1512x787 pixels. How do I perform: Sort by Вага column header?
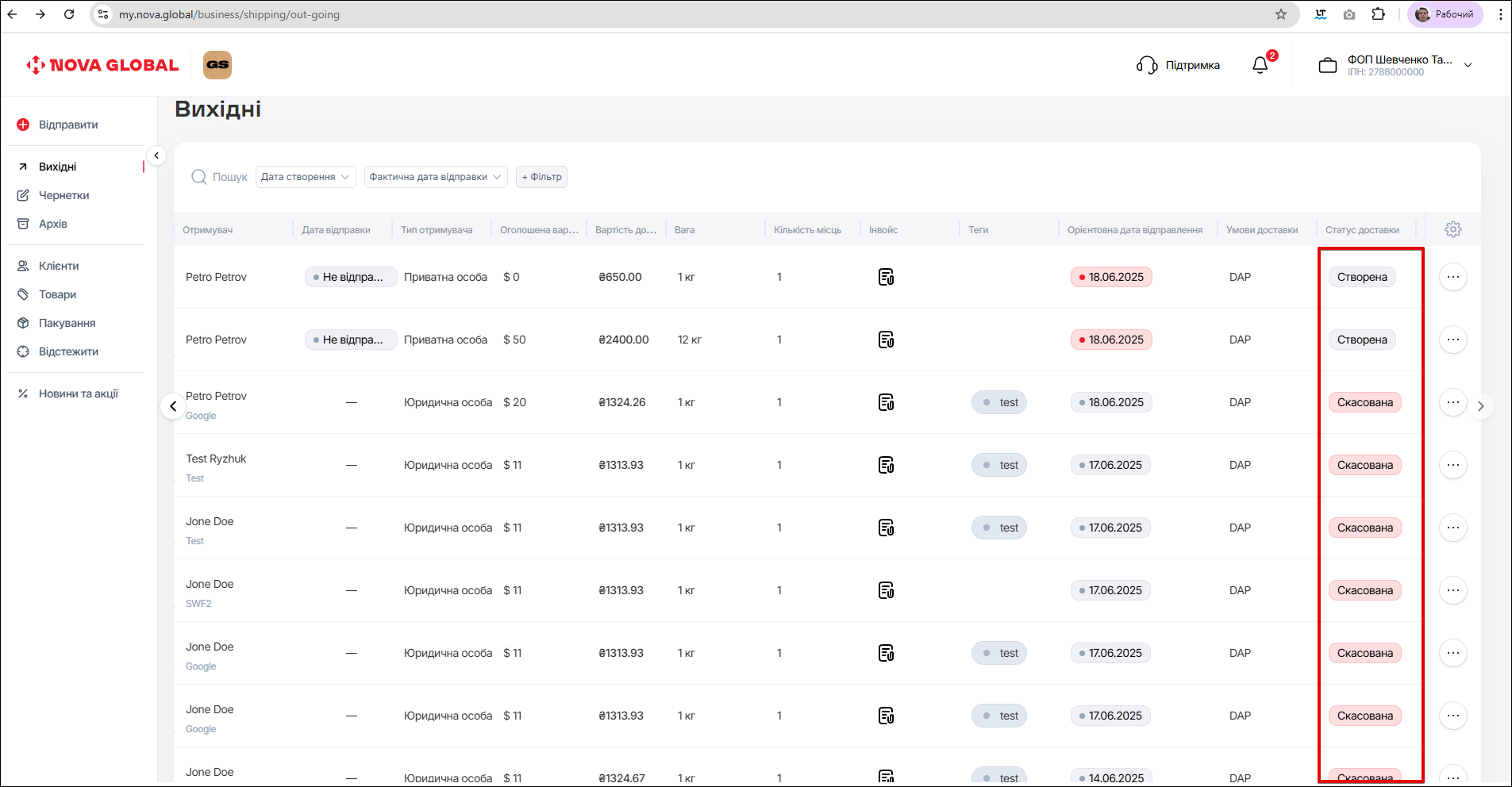tap(684, 230)
